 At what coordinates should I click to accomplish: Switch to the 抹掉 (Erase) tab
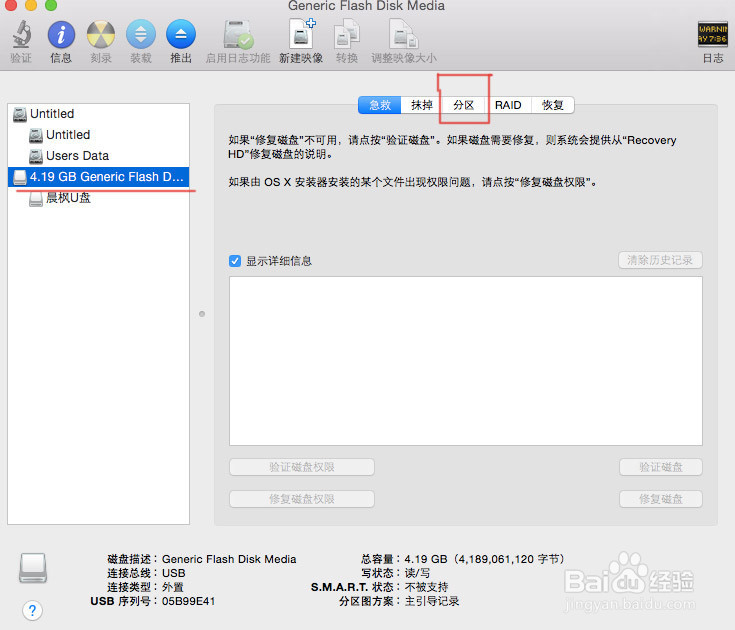click(422, 105)
